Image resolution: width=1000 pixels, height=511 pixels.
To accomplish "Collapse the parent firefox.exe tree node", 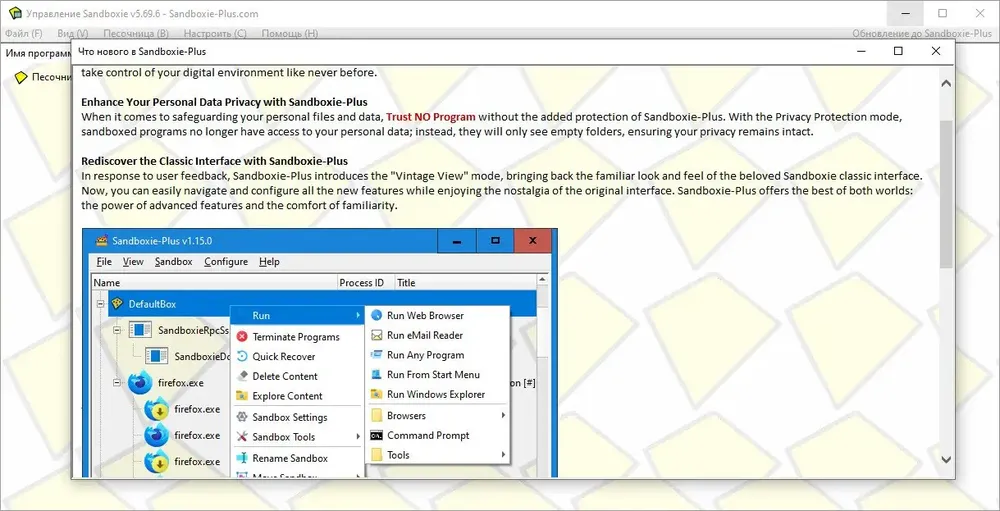I will [117, 383].
